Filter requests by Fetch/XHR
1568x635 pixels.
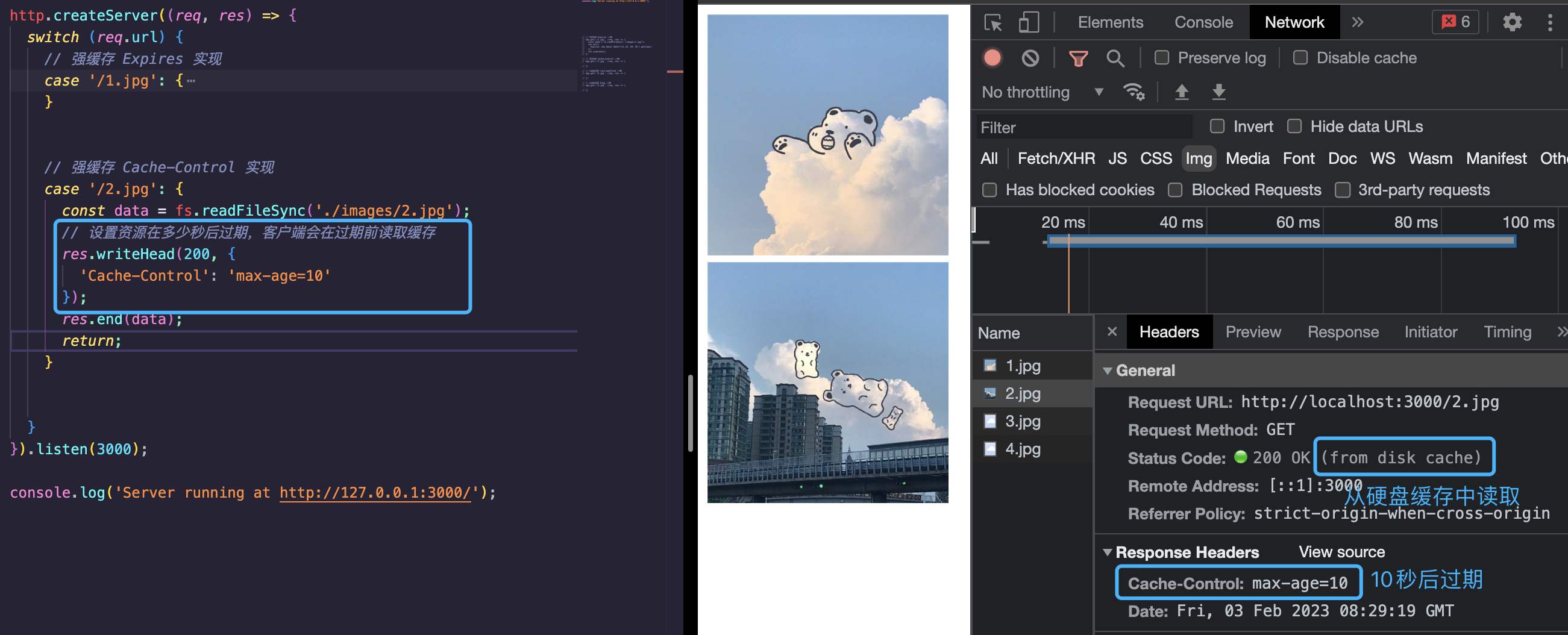click(1056, 158)
